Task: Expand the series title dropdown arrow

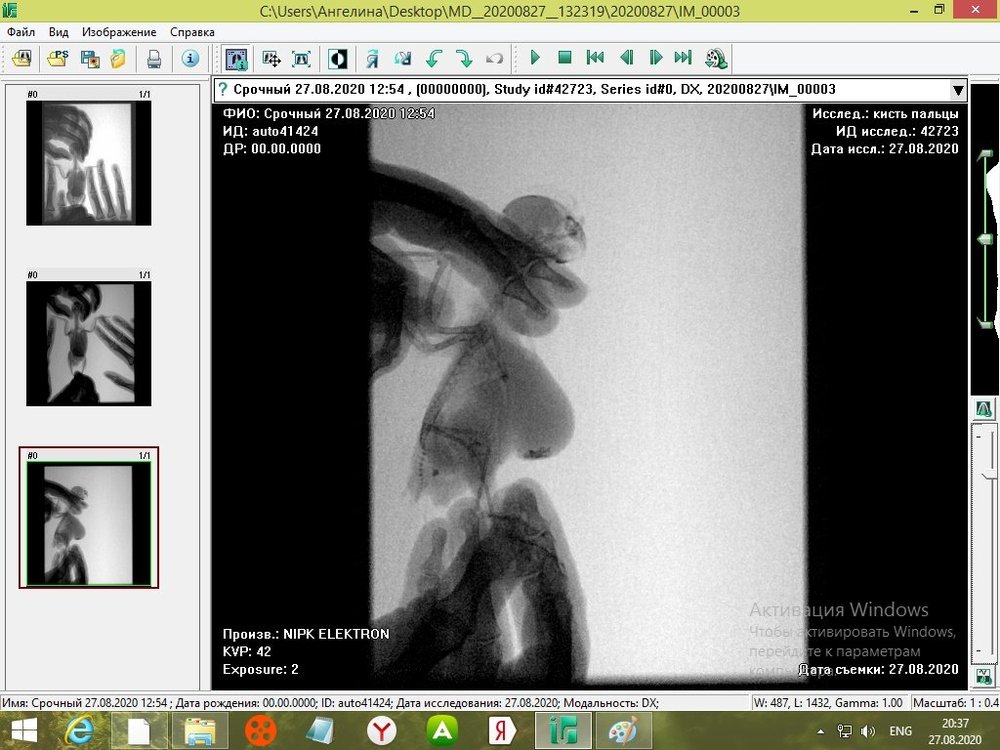Action: pos(958,90)
